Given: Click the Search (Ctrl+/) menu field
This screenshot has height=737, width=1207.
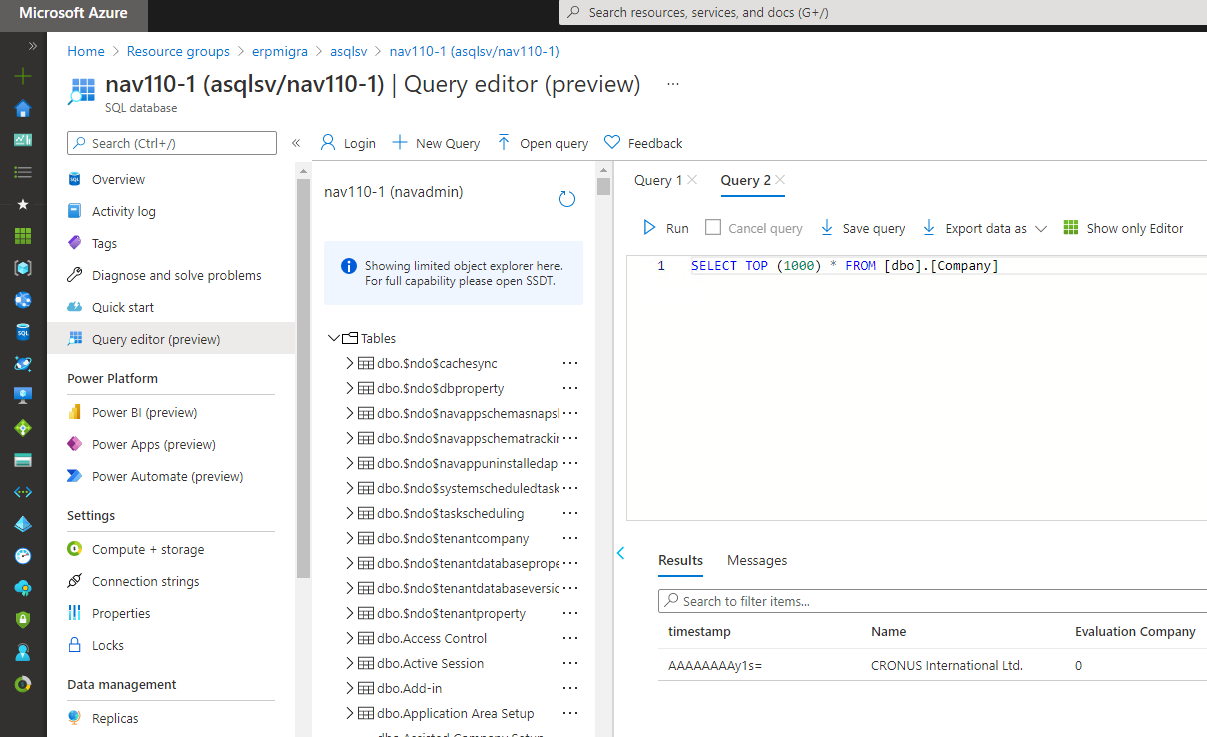Looking at the screenshot, I should (x=172, y=143).
